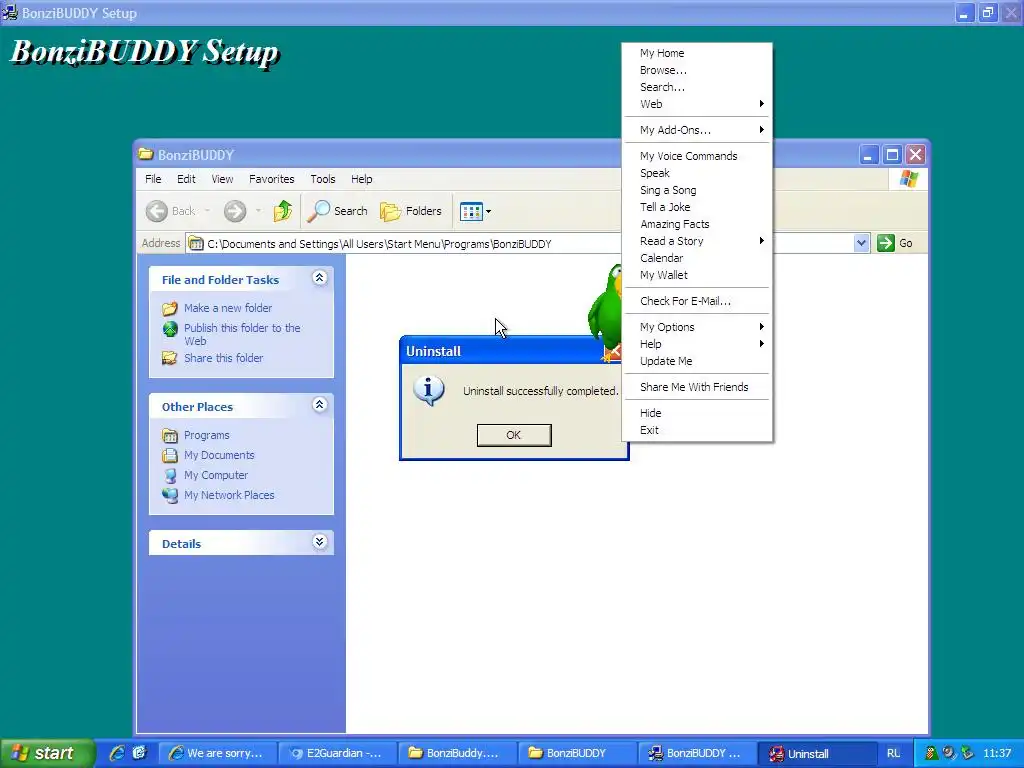Click the RU language indicator
This screenshot has width=1024, height=768.
(x=893, y=753)
